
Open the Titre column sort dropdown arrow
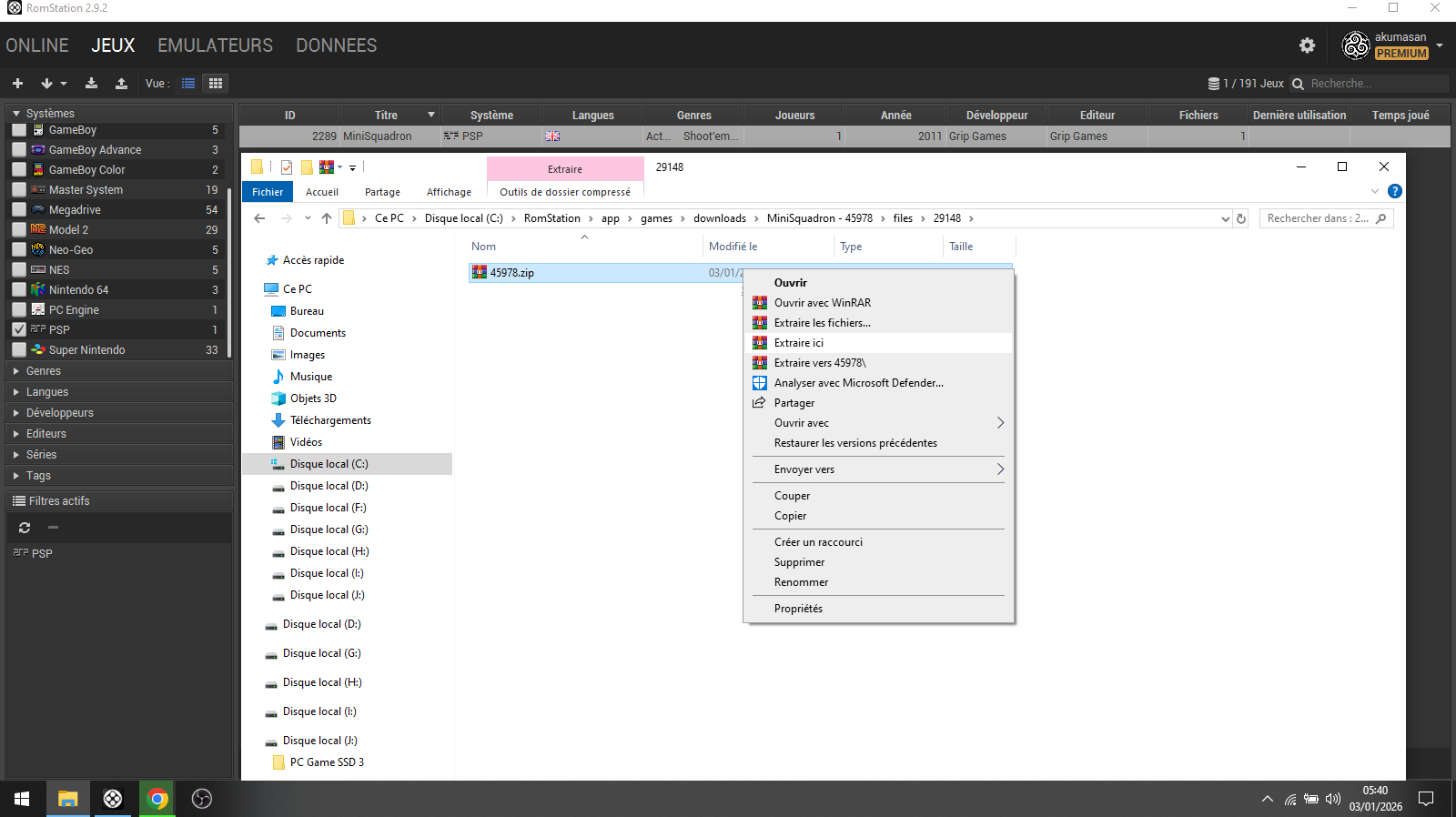point(431,115)
